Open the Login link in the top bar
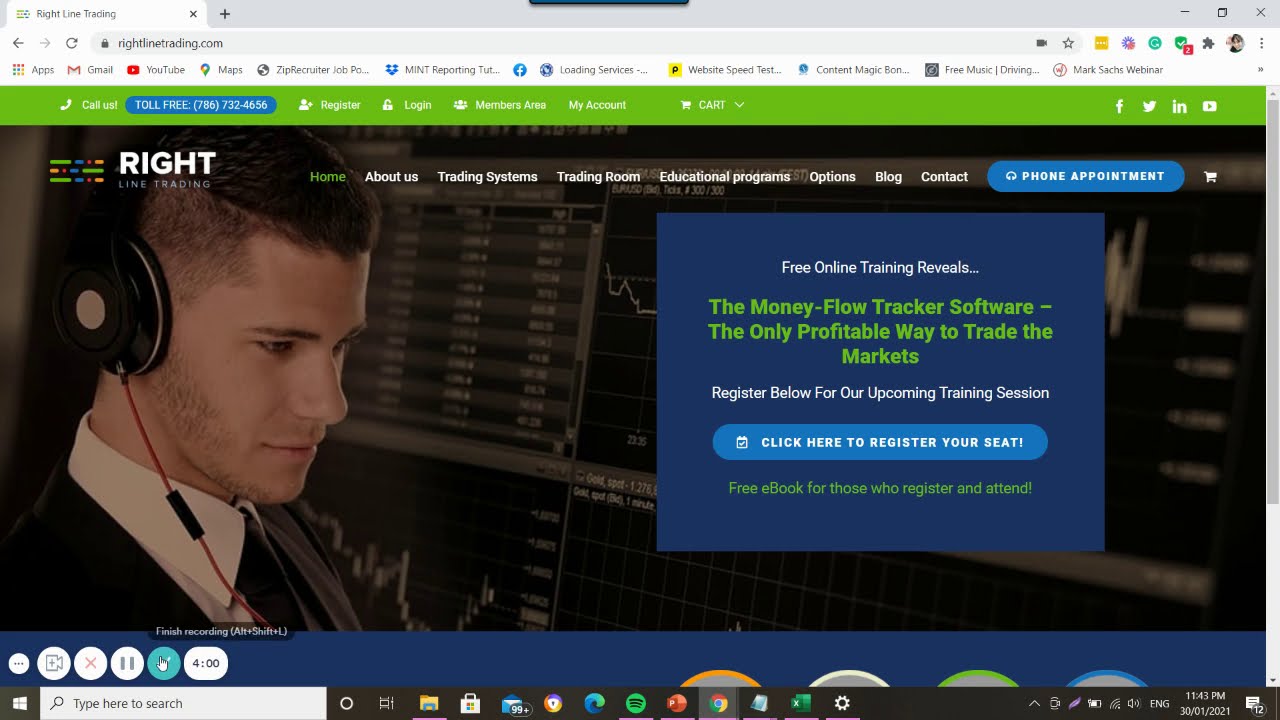The height and width of the screenshot is (720, 1280). [x=407, y=105]
